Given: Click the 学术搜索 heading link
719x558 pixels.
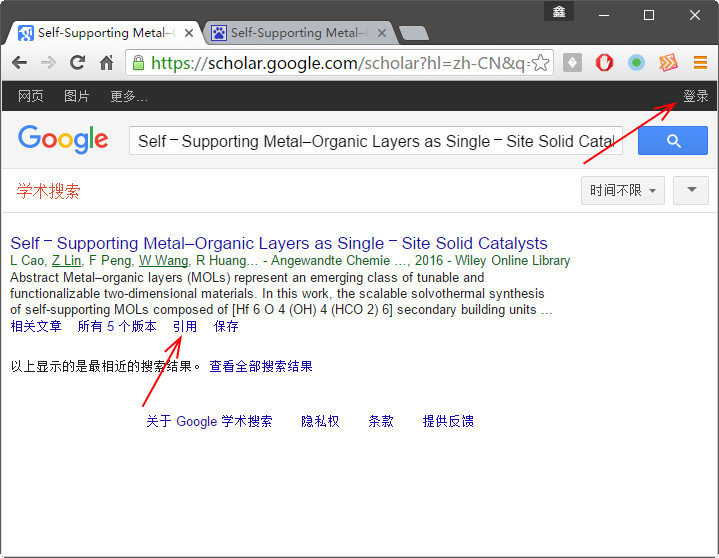Looking at the screenshot, I should pyautogui.click(x=49, y=191).
